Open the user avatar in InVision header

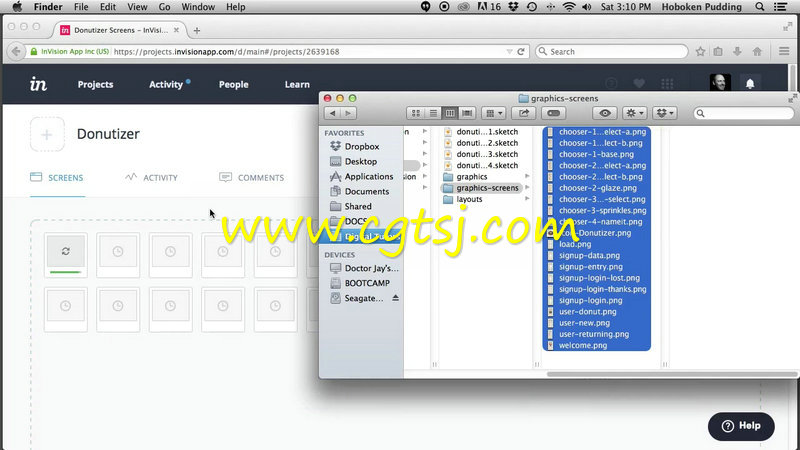pos(720,83)
